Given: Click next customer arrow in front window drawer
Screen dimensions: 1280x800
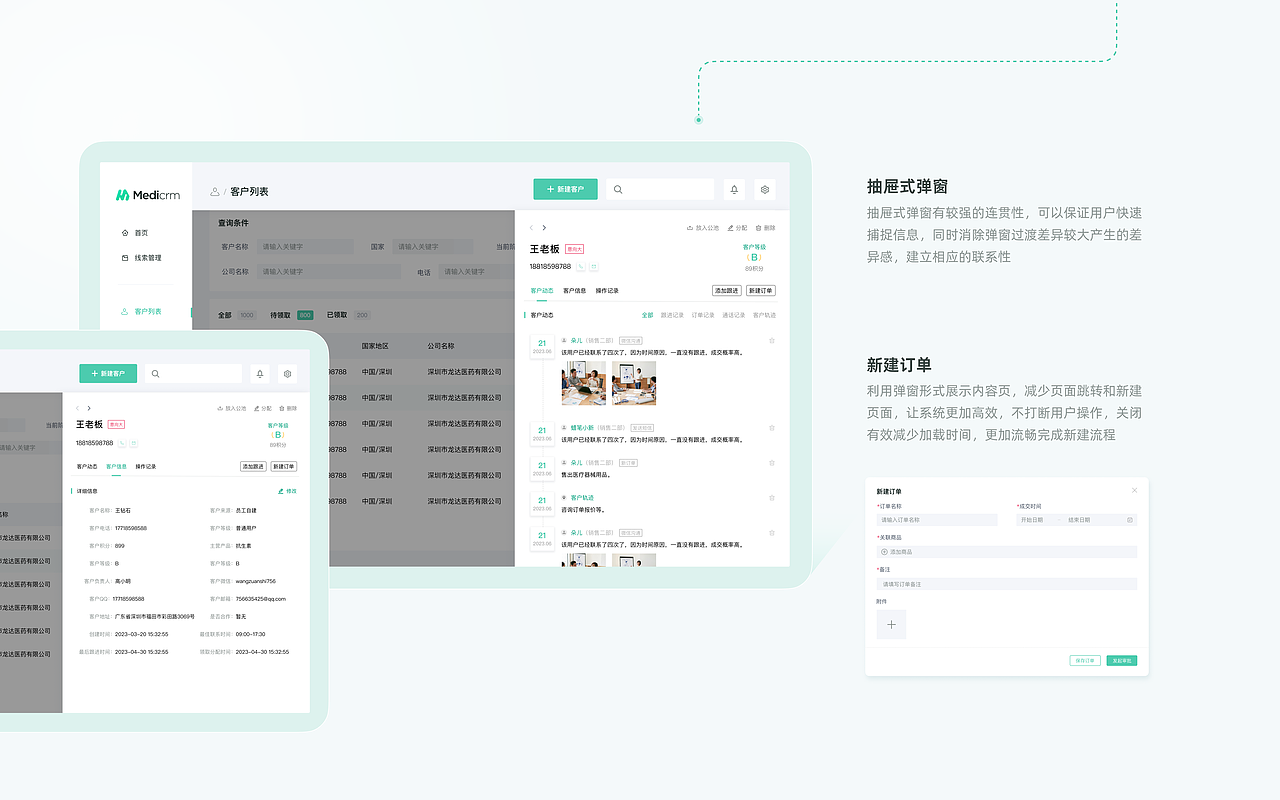Looking at the screenshot, I should [x=89, y=408].
